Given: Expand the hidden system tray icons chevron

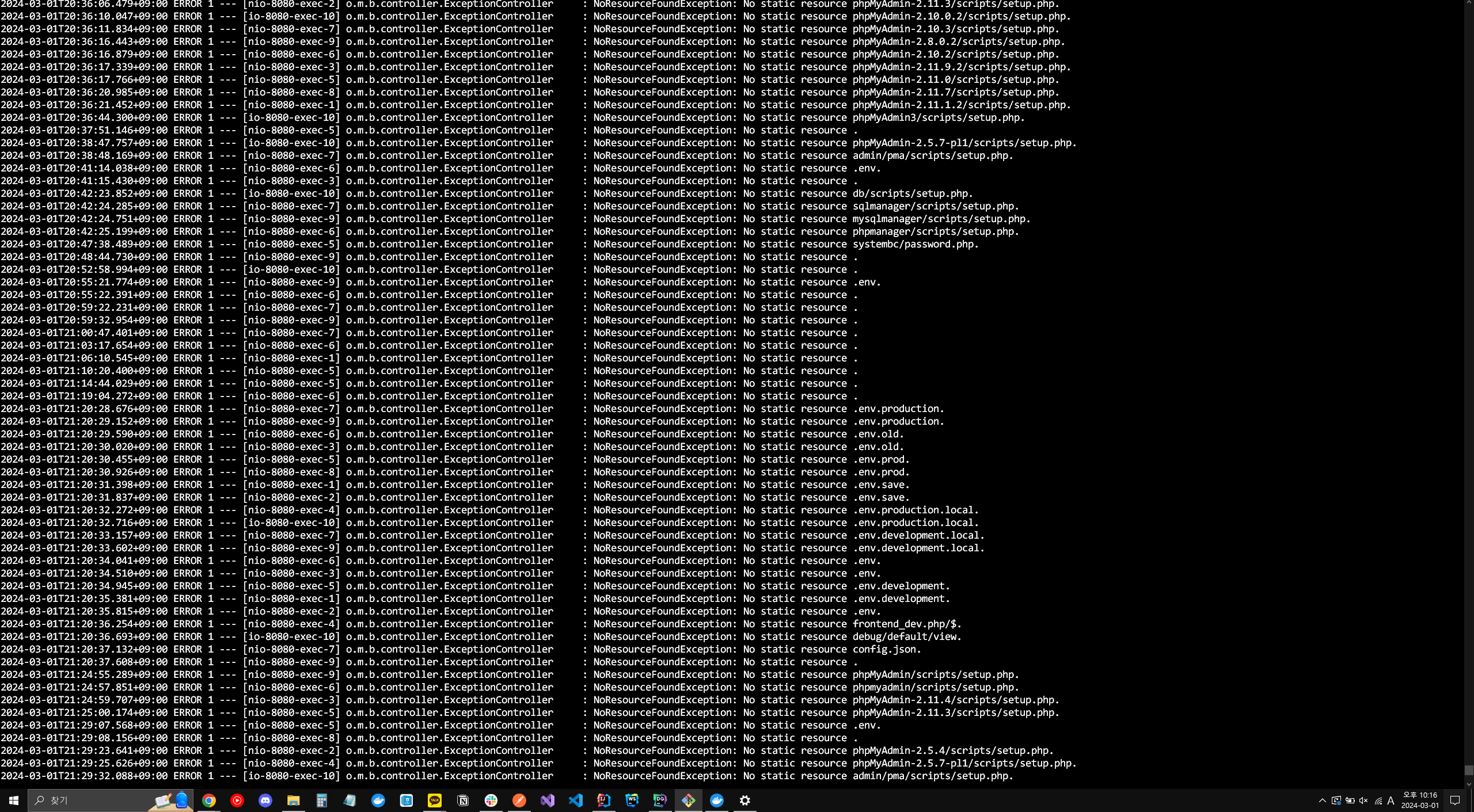Looking at the screenshot, I should tap(1323, 800).
